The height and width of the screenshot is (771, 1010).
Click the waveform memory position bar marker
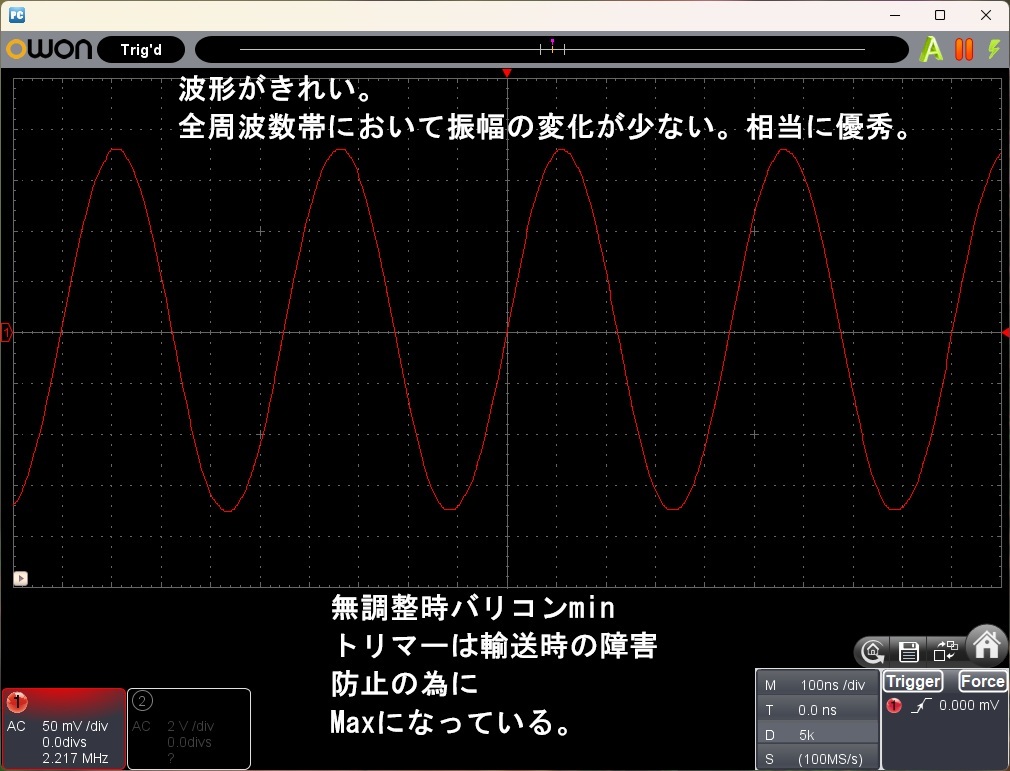tap(553, 46)
